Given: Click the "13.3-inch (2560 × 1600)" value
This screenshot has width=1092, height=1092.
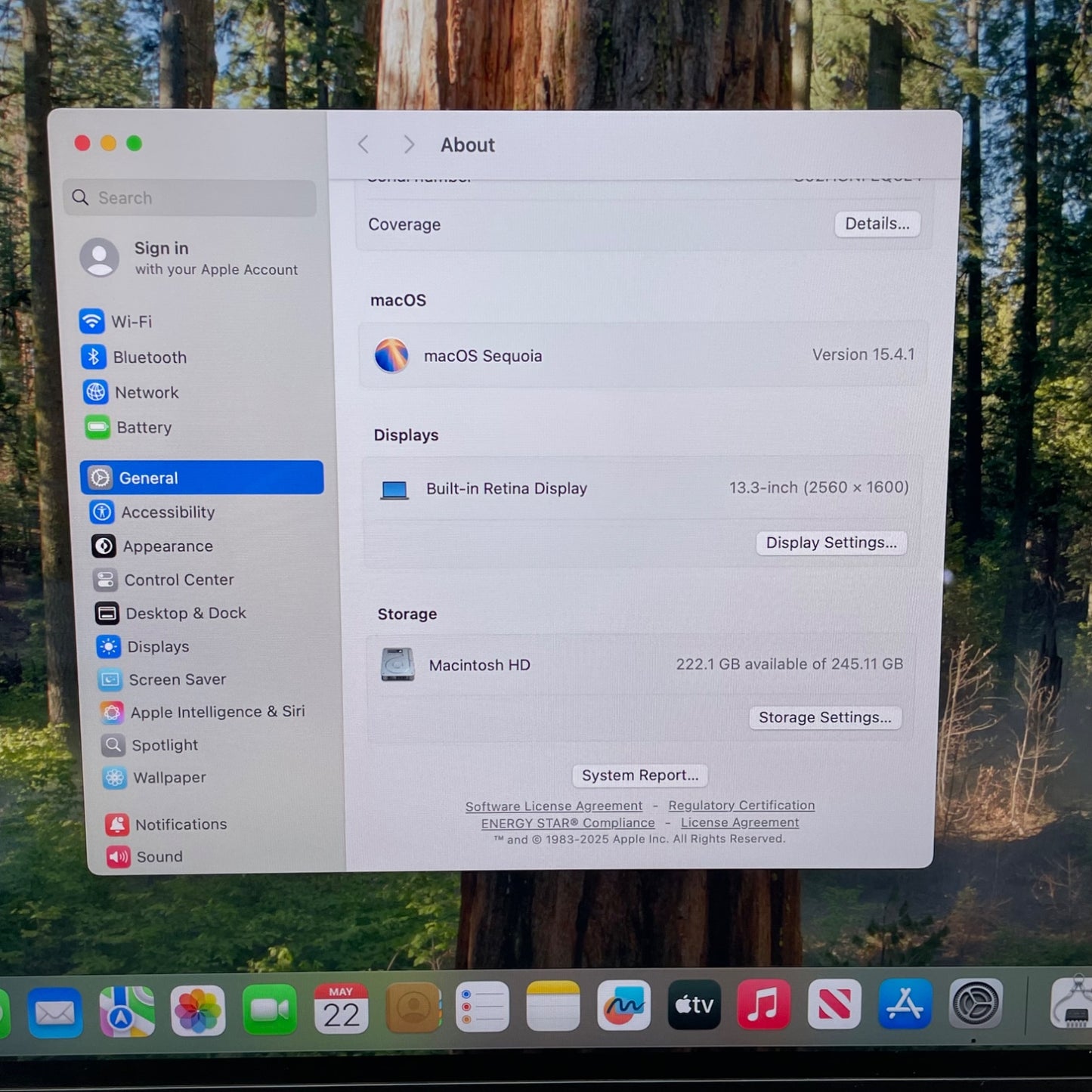Looking at the screenshot, I should point(819,487).
